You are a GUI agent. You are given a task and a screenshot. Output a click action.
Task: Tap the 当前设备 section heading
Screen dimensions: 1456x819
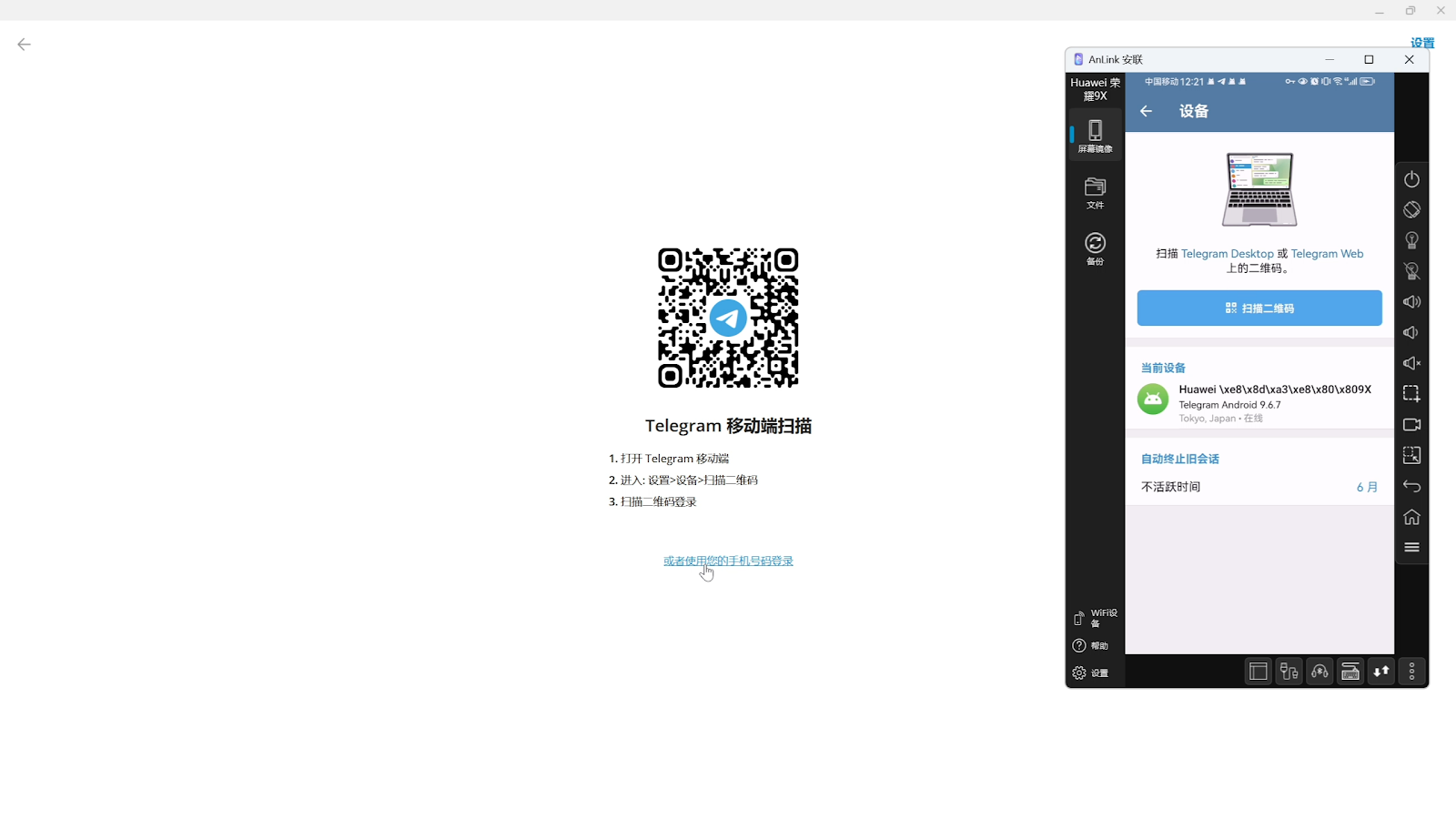coord(1163,368)
